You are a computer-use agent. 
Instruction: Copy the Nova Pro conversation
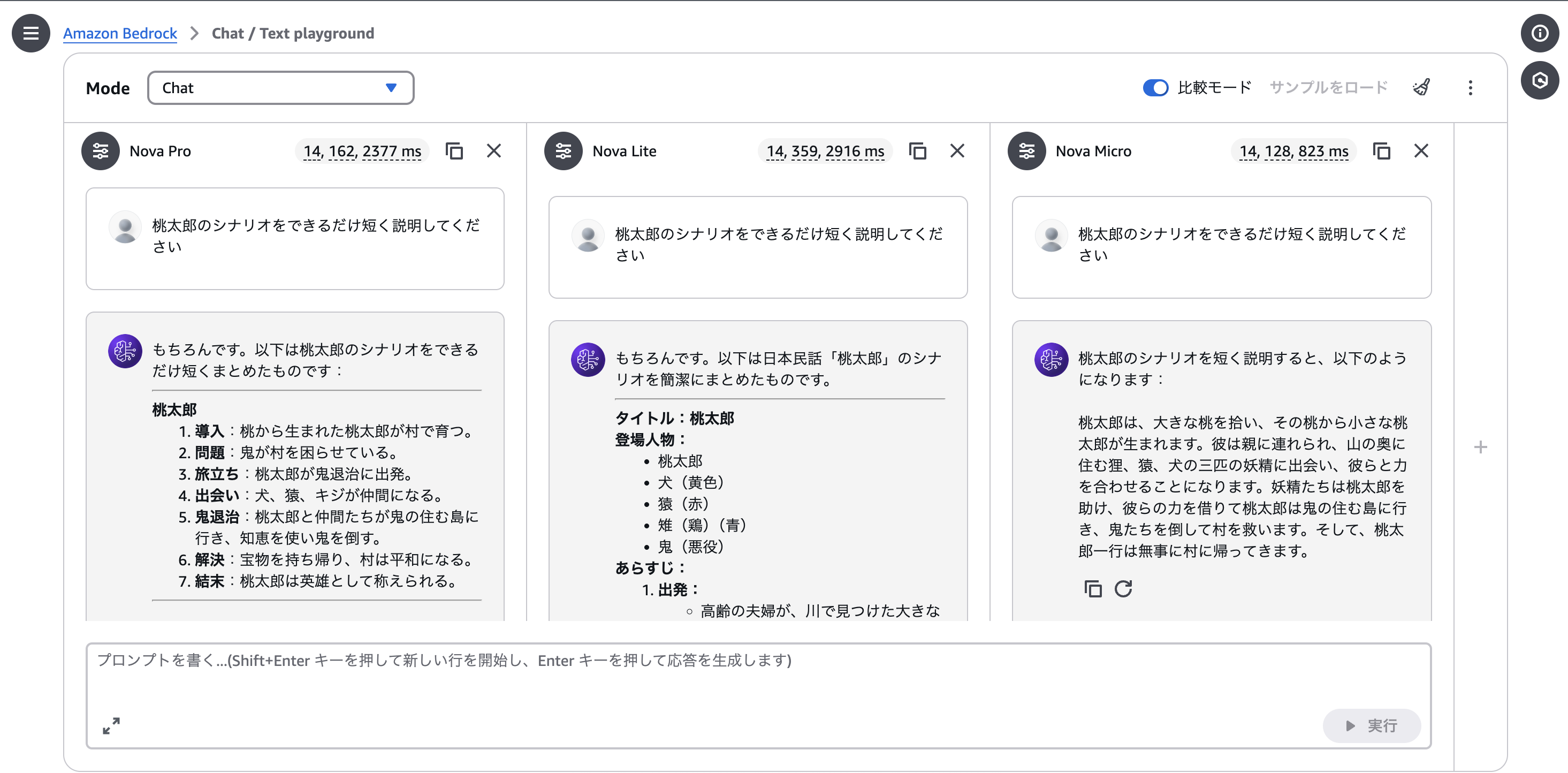tap(455, 151)
